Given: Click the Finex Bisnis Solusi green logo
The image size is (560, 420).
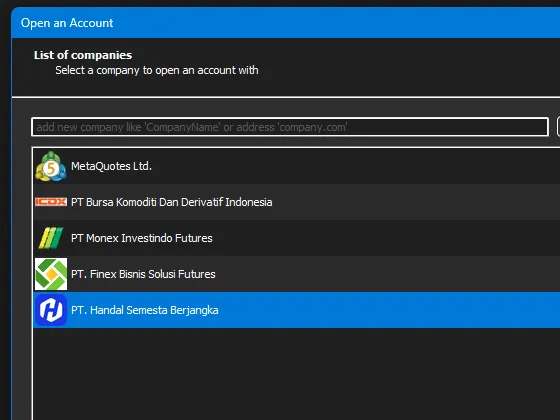Looking at the screenshot, I should tap(51, 274).
